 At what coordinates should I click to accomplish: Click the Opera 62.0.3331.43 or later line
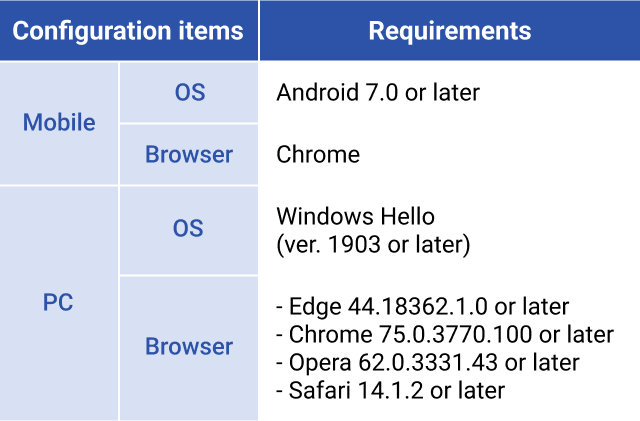pyautogui.click(x=428, y=362)
